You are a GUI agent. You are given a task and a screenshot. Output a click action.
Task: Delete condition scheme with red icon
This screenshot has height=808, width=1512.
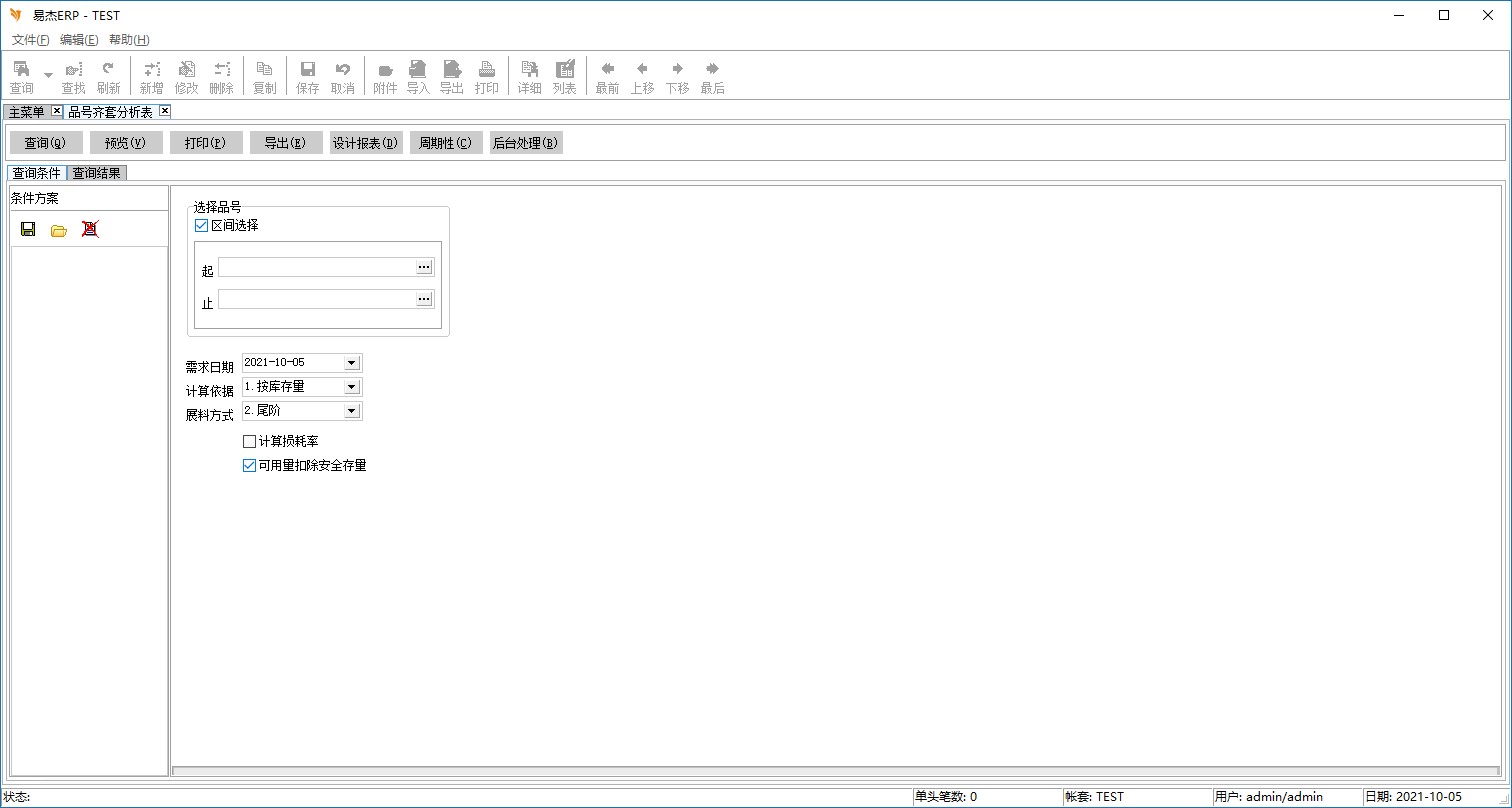[x=90, y=229]
